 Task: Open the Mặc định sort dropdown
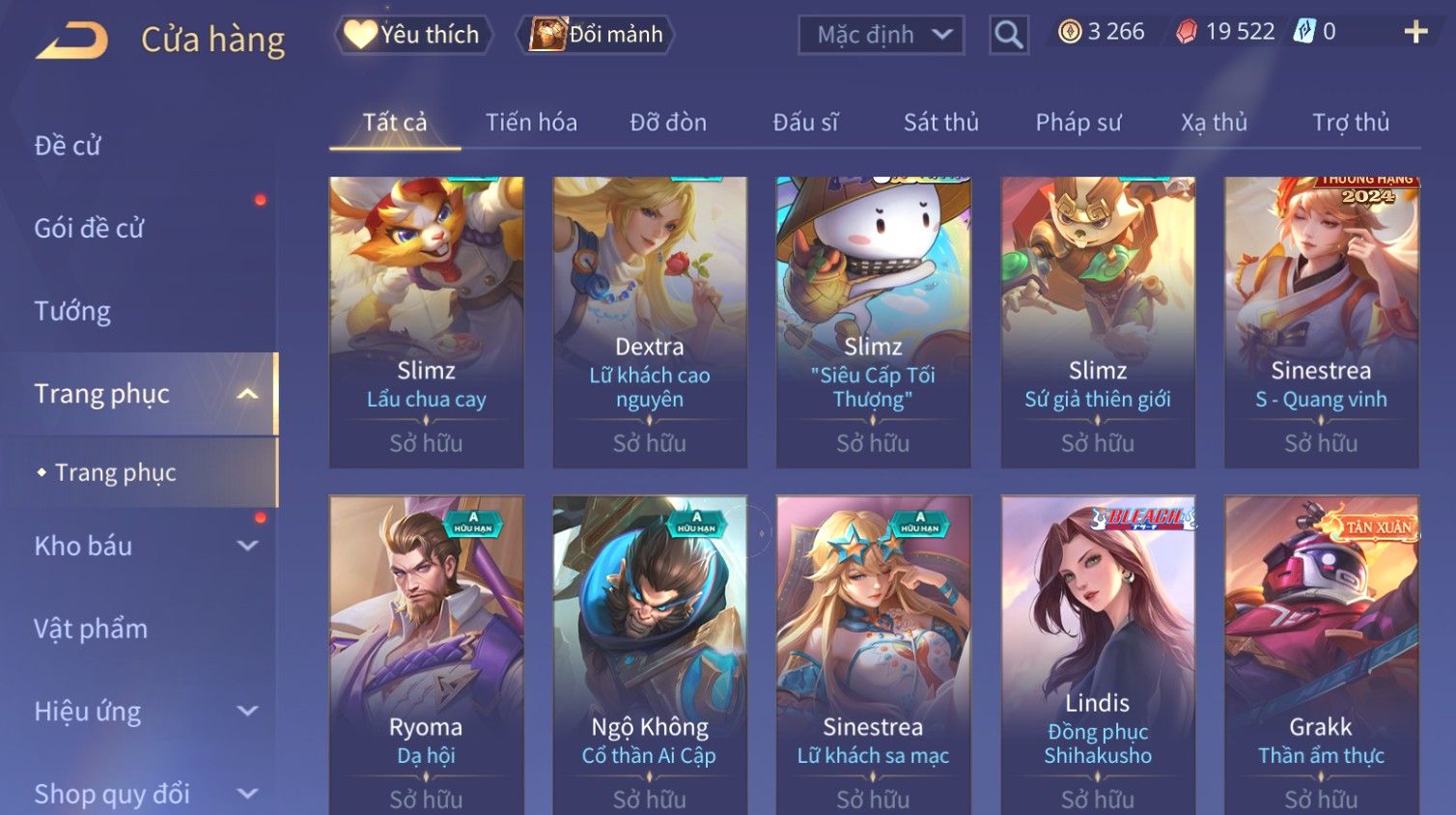pyautogui.click(x=881, y=35)
